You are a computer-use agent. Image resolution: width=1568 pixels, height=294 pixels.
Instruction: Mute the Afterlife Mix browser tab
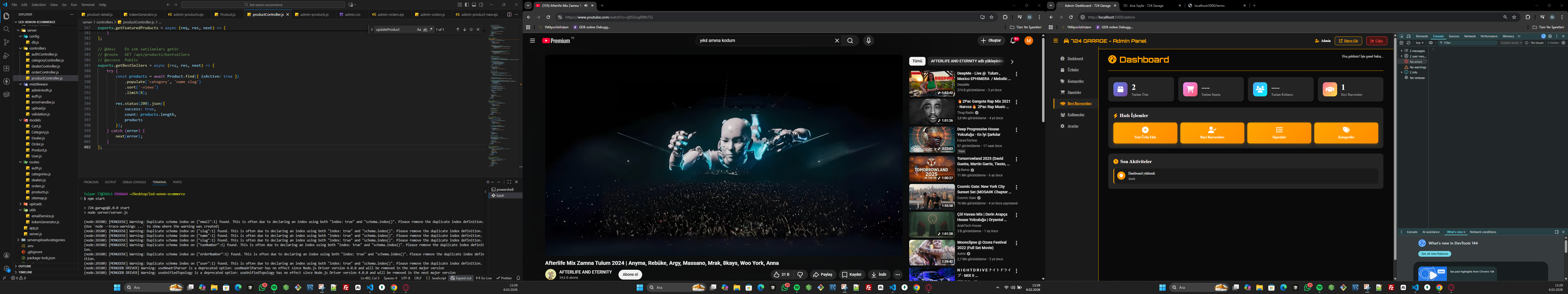pos(586,5)
